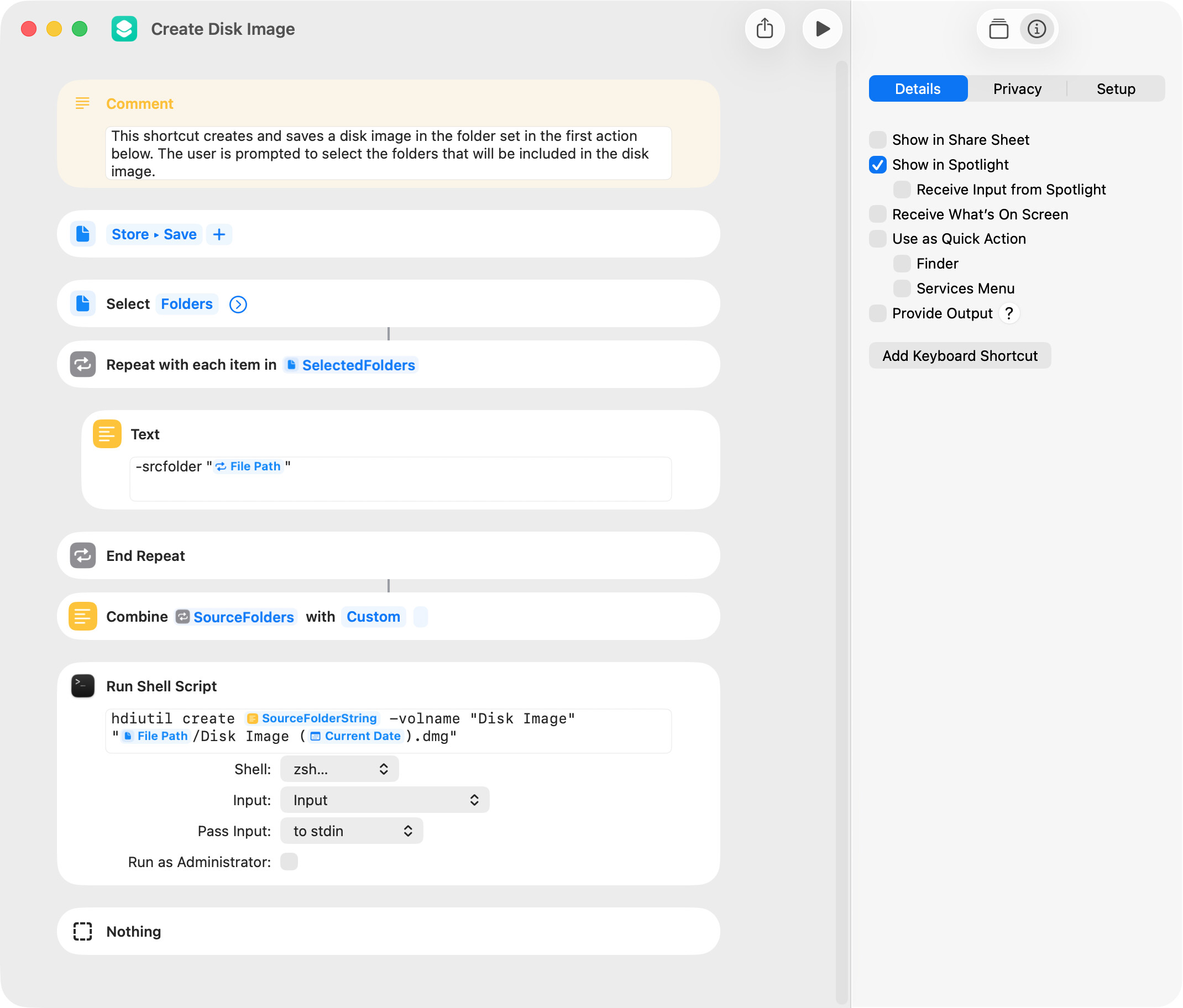
Task: Add folder path with plus icon
Action: (x=219, y=234)
